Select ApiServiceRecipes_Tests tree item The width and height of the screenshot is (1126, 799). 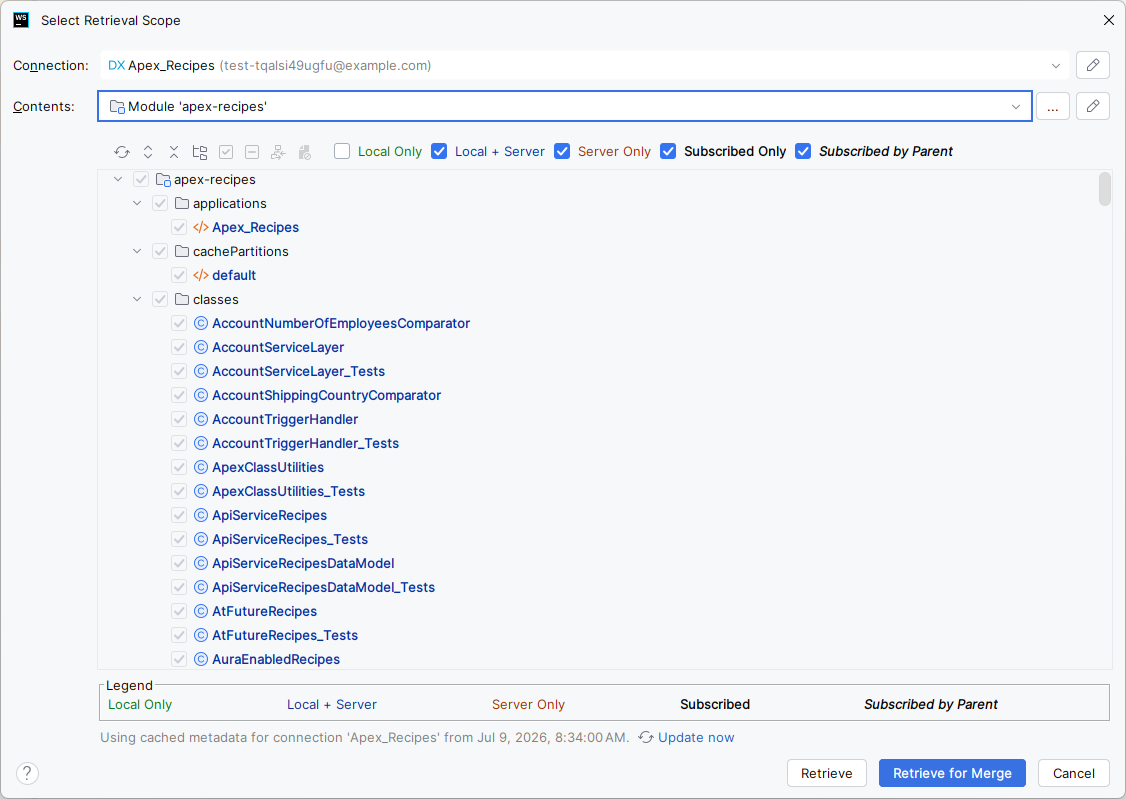click(289, 539)
